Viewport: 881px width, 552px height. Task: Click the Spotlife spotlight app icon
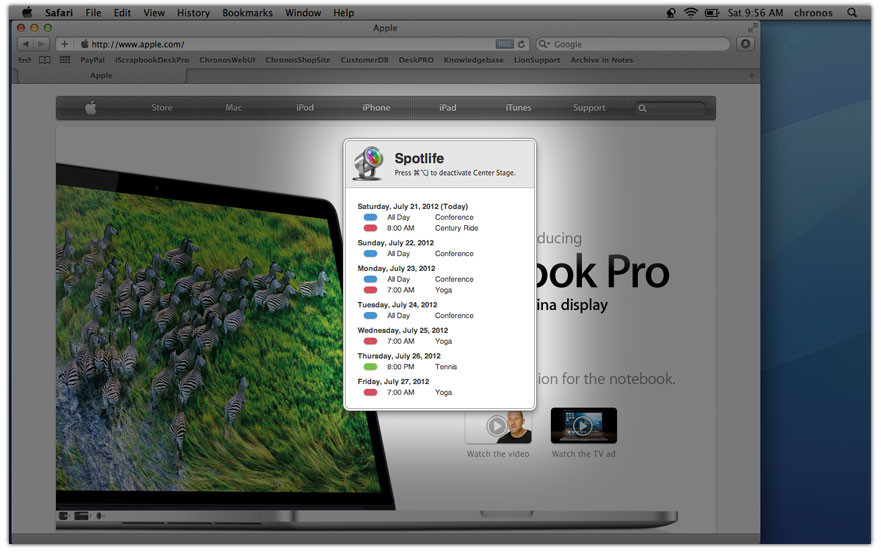[x=369, y=163]
